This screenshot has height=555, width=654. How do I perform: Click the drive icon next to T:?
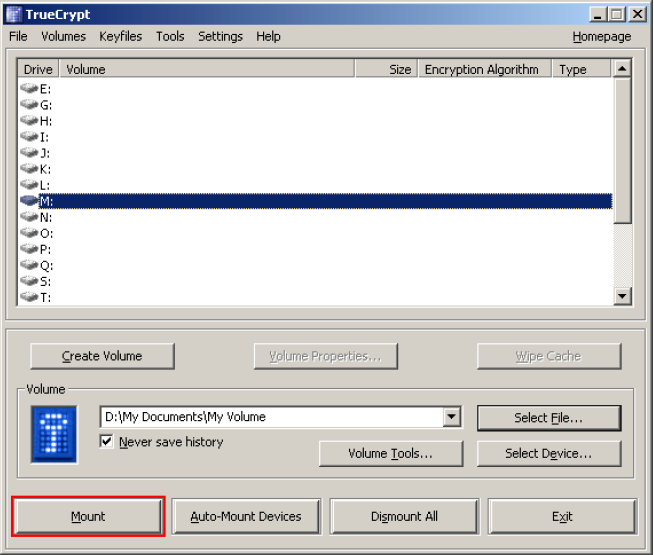[29, 297]
